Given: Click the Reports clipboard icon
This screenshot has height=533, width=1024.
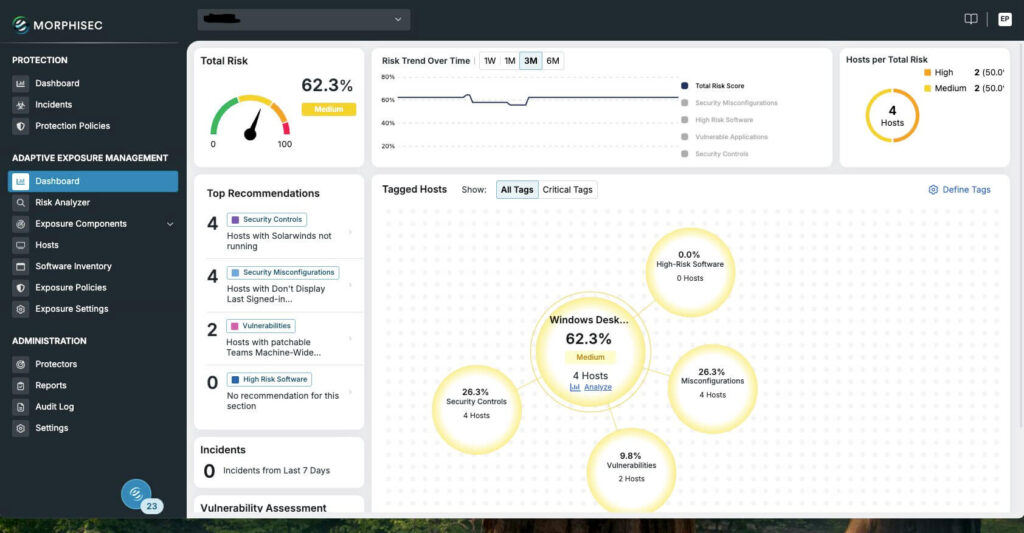Looking at the screenshot, I should tap(20, 385).
